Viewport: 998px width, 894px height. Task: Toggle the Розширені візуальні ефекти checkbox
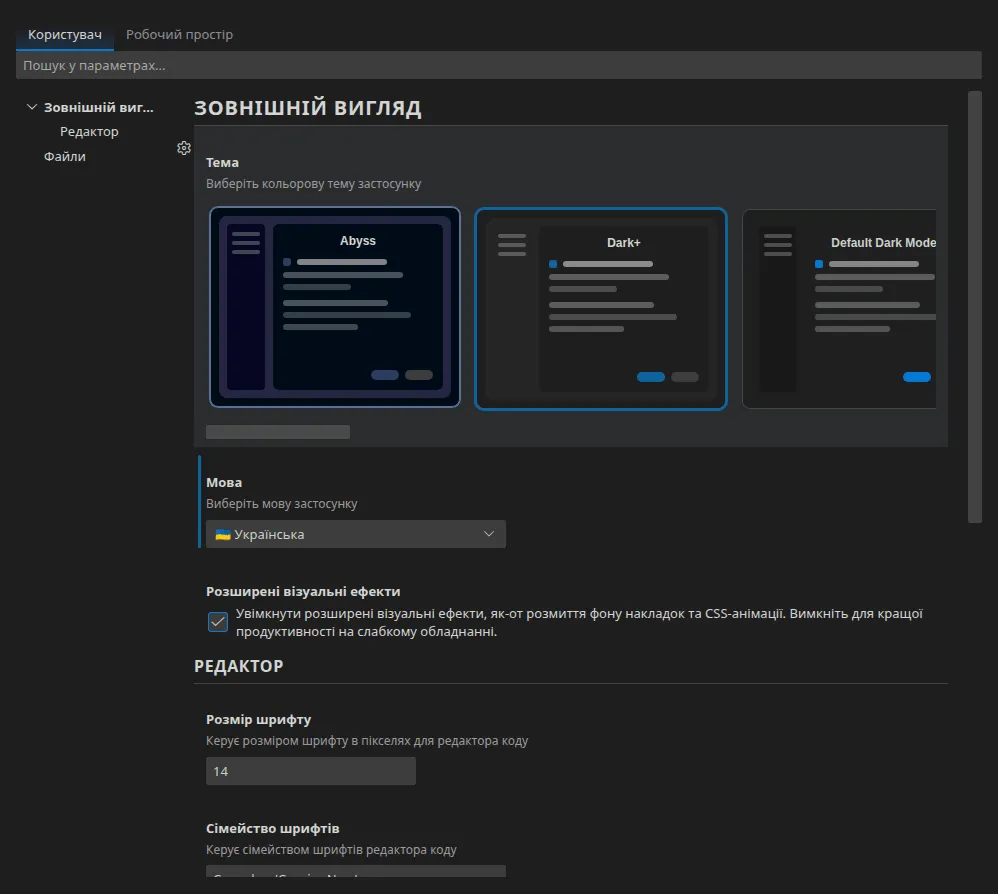(218, 622)
